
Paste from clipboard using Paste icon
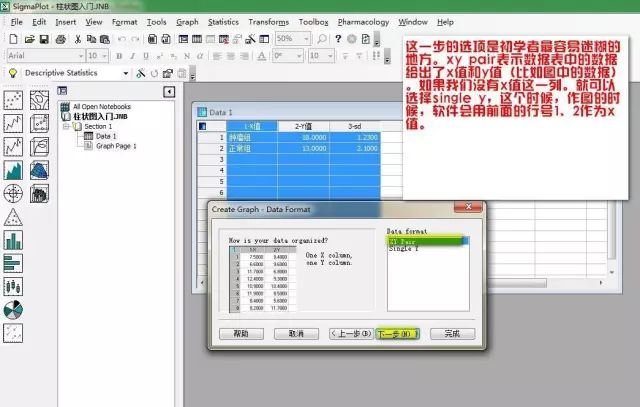tap(105, 39)
